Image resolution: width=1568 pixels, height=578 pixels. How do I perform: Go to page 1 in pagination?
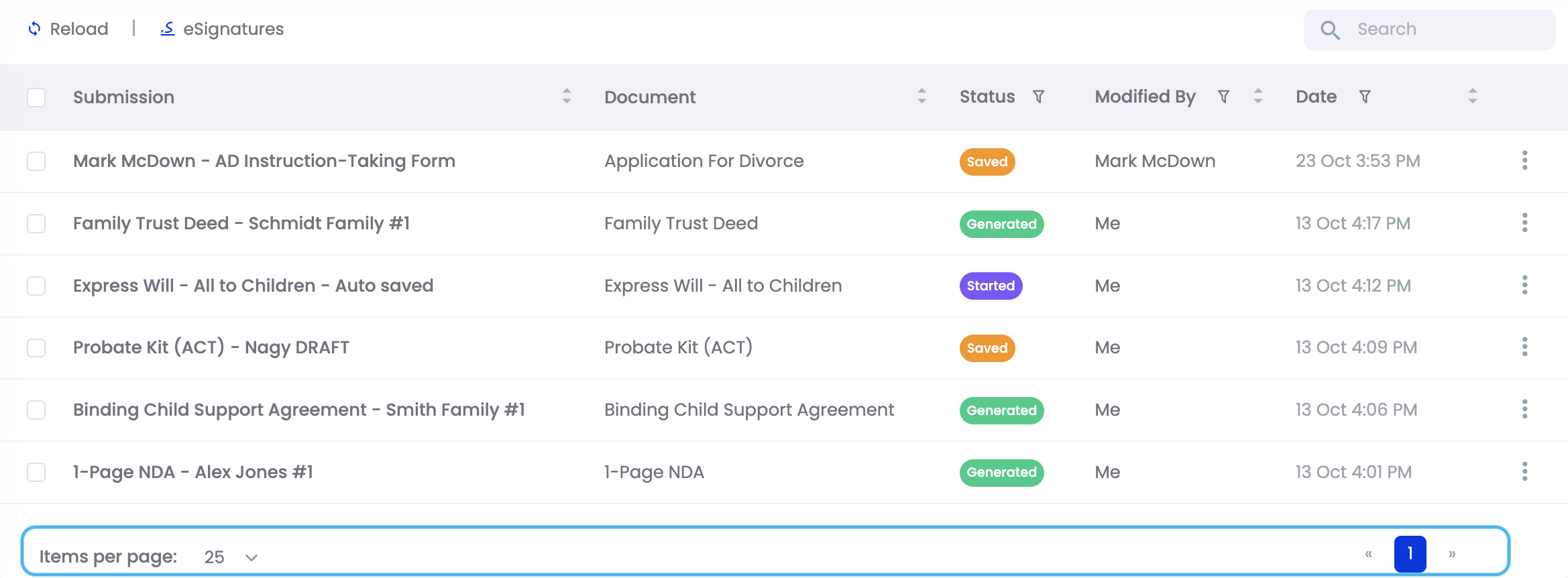[x=1410, y=554]
